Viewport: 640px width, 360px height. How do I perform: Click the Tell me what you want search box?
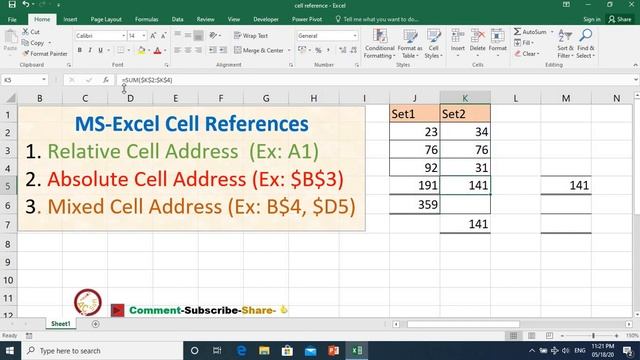(377, 19)
